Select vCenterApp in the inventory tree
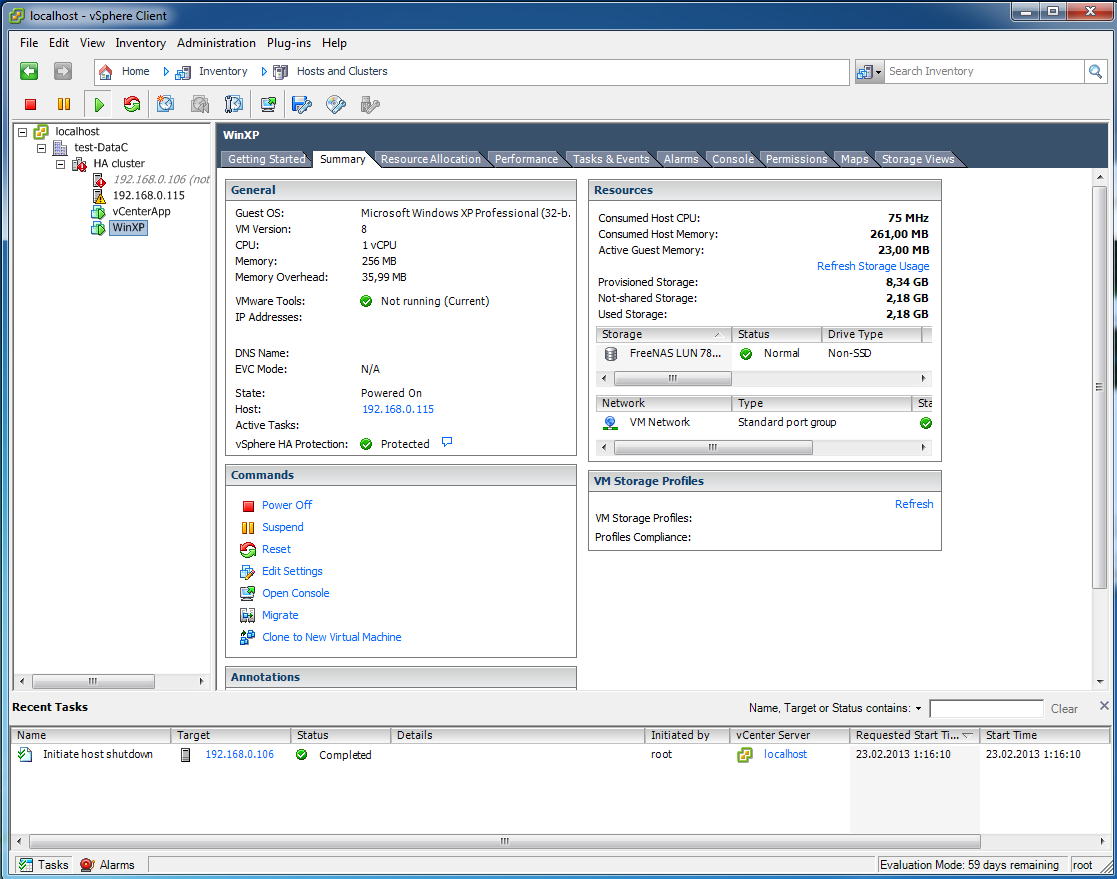Screen dimensions: 1117x879 (x=141, y=212)
